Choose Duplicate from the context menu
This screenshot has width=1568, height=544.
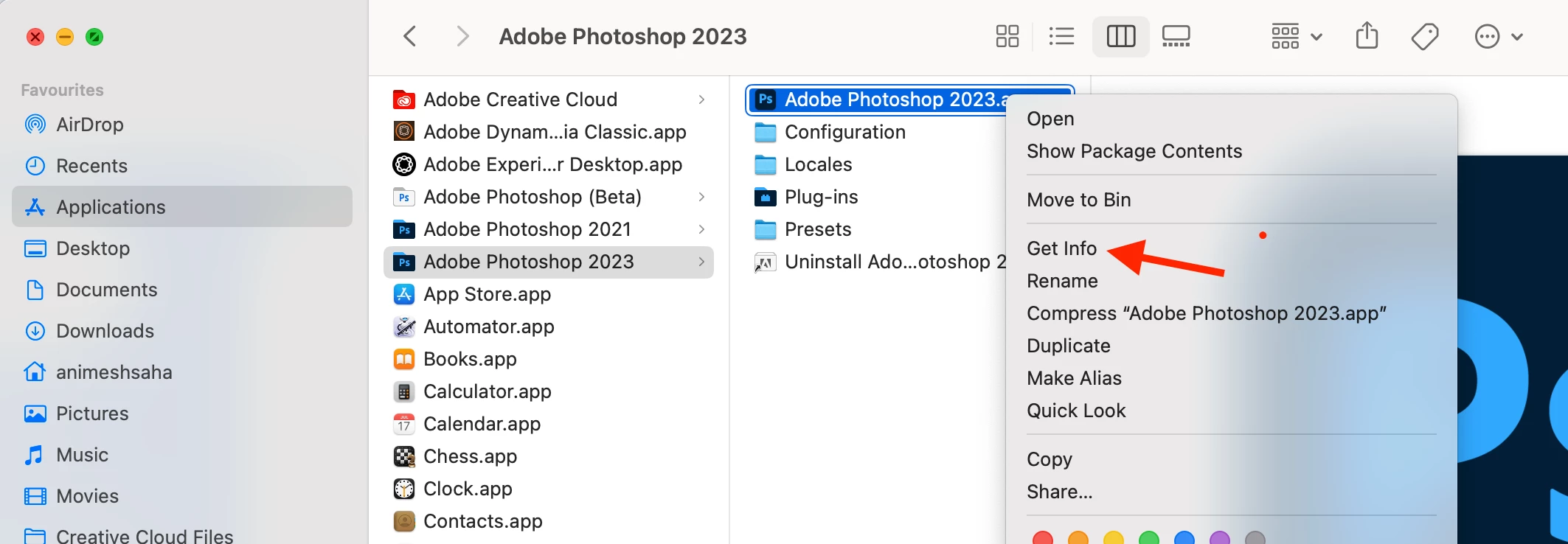pyautogui.click(x=1068, y=346)
